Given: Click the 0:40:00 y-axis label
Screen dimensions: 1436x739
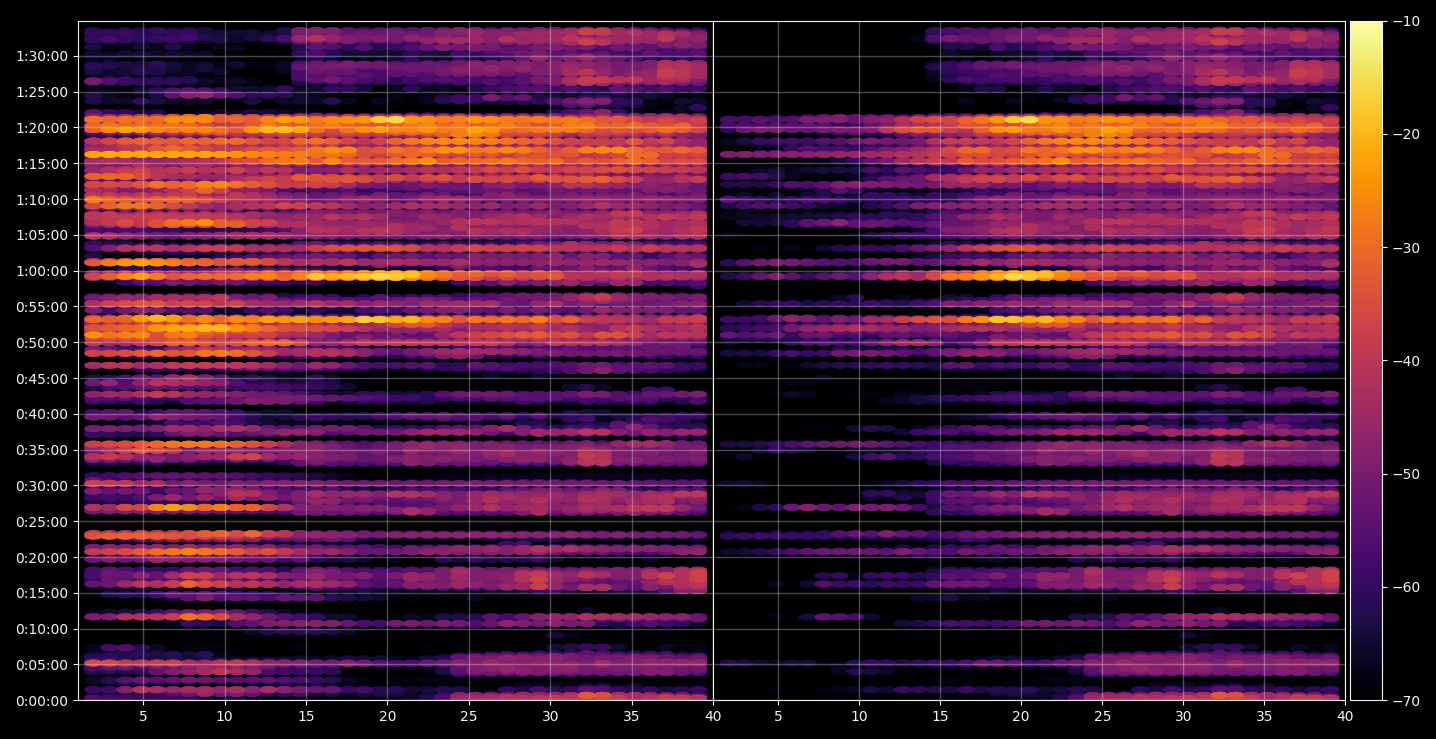Looking at the screenshot, I should (41, 414).
